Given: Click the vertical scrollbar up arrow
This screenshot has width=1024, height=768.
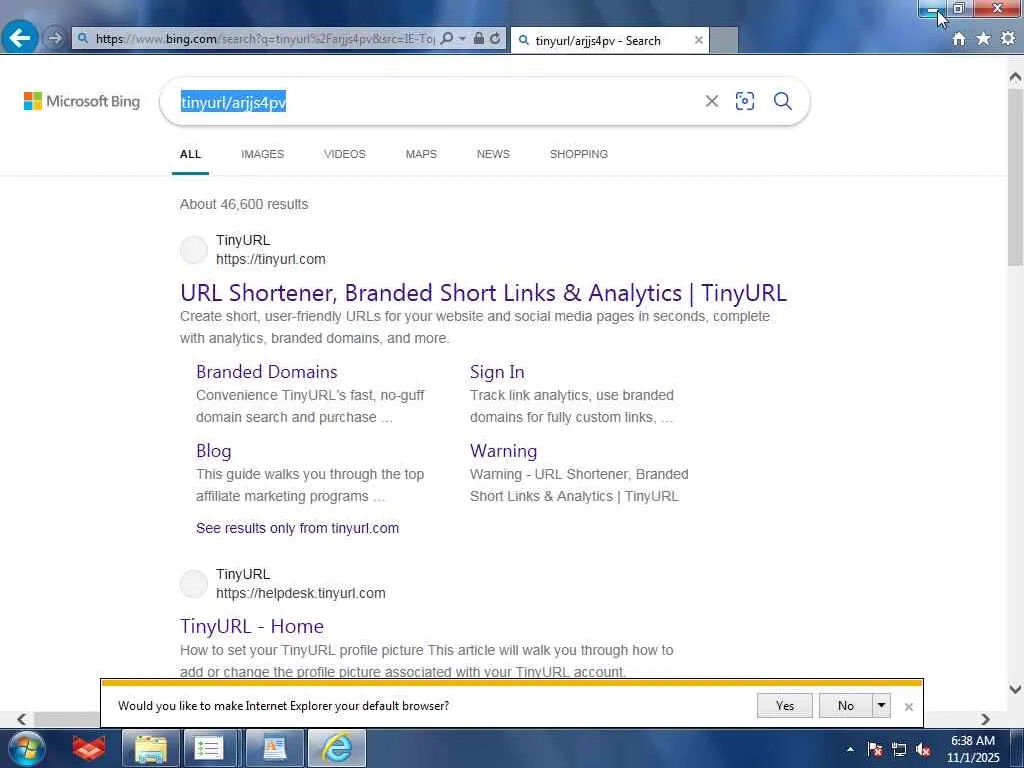Looking at the screenshot, I should [x=1015, y=78].
